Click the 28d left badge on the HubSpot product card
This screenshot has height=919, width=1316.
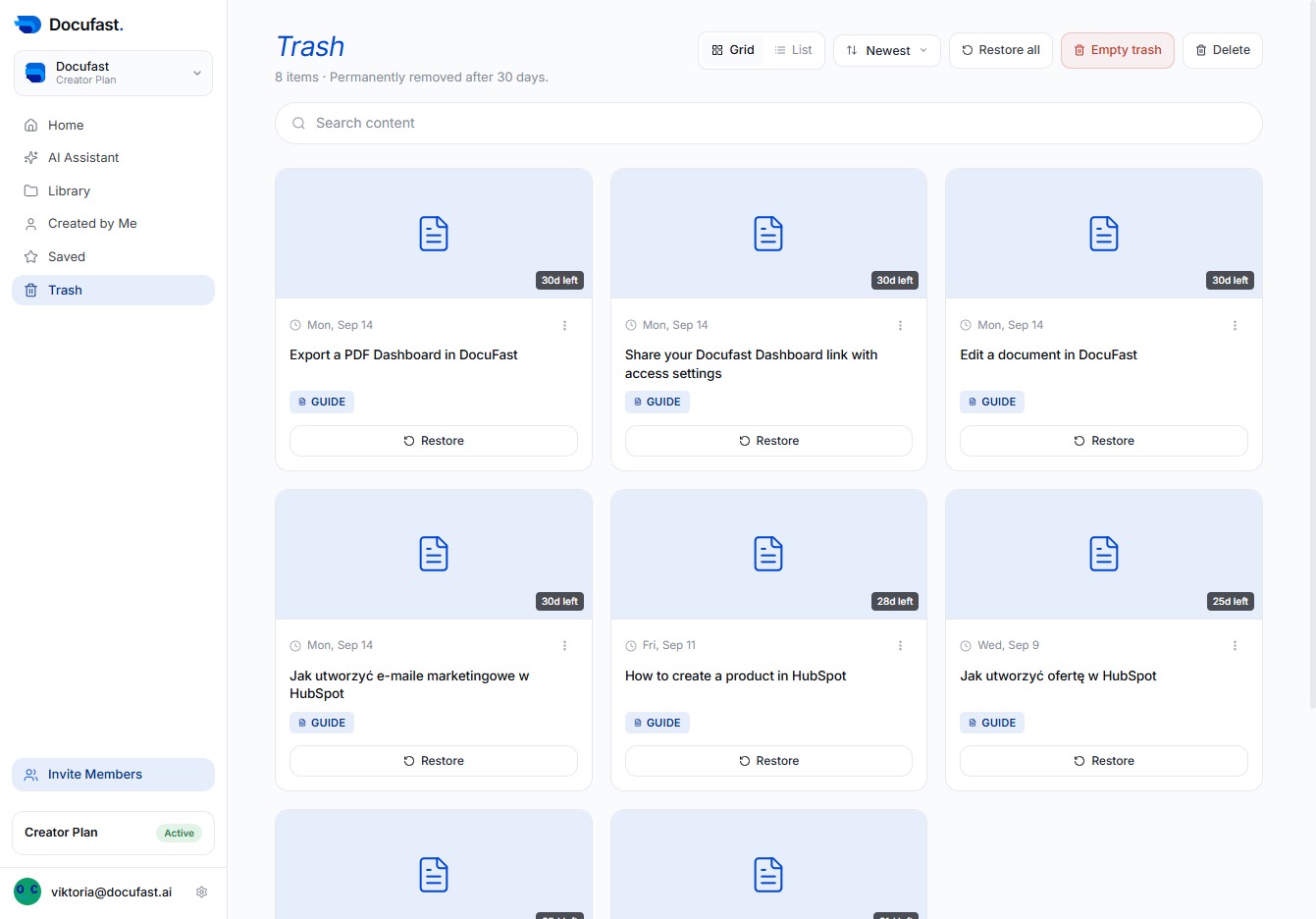click(895, 601)
